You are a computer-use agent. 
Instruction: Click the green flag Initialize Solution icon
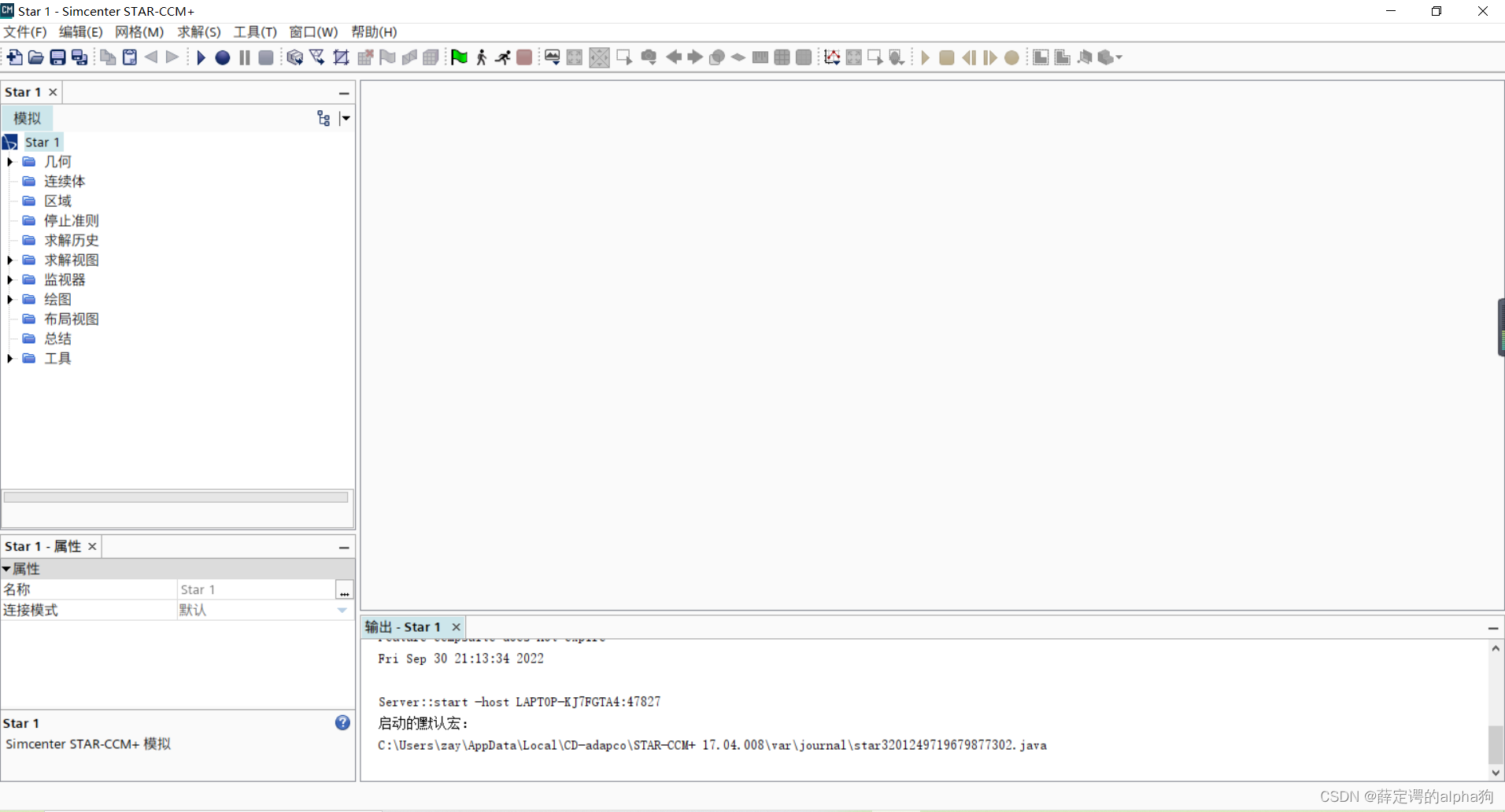coord(459,57)
